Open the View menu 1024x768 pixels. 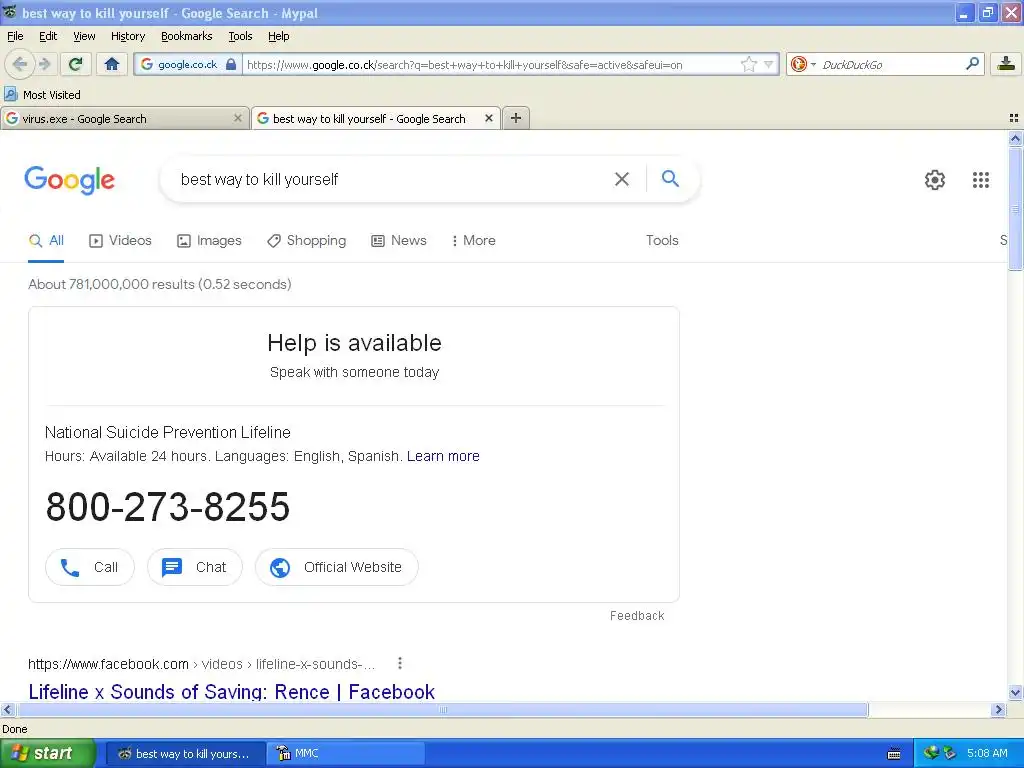(x=84, y=36)
